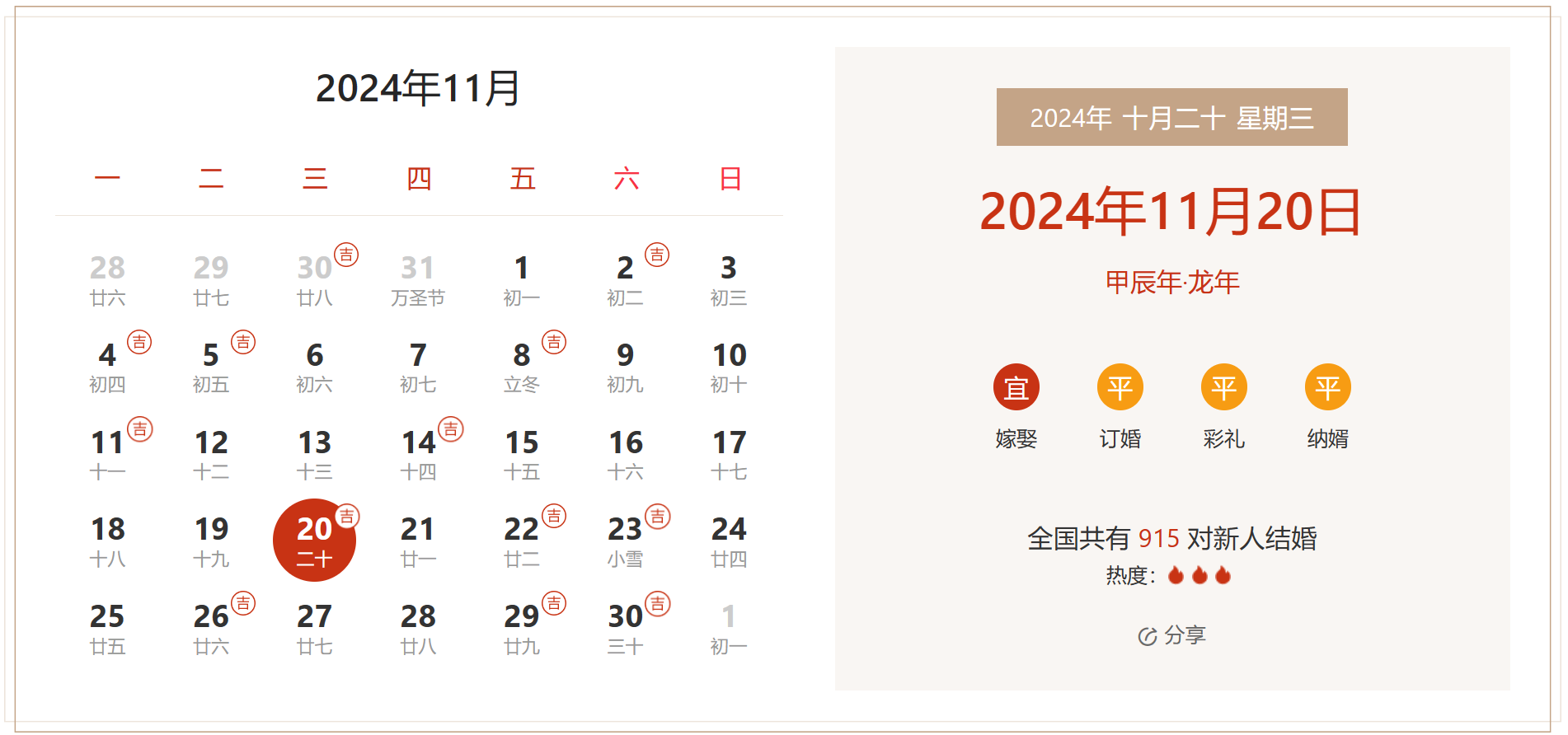Click the 2024年 十月二十 星期三 banner
The width and height of the screenshot is (1568, 735).
[x=1171, y=118]
